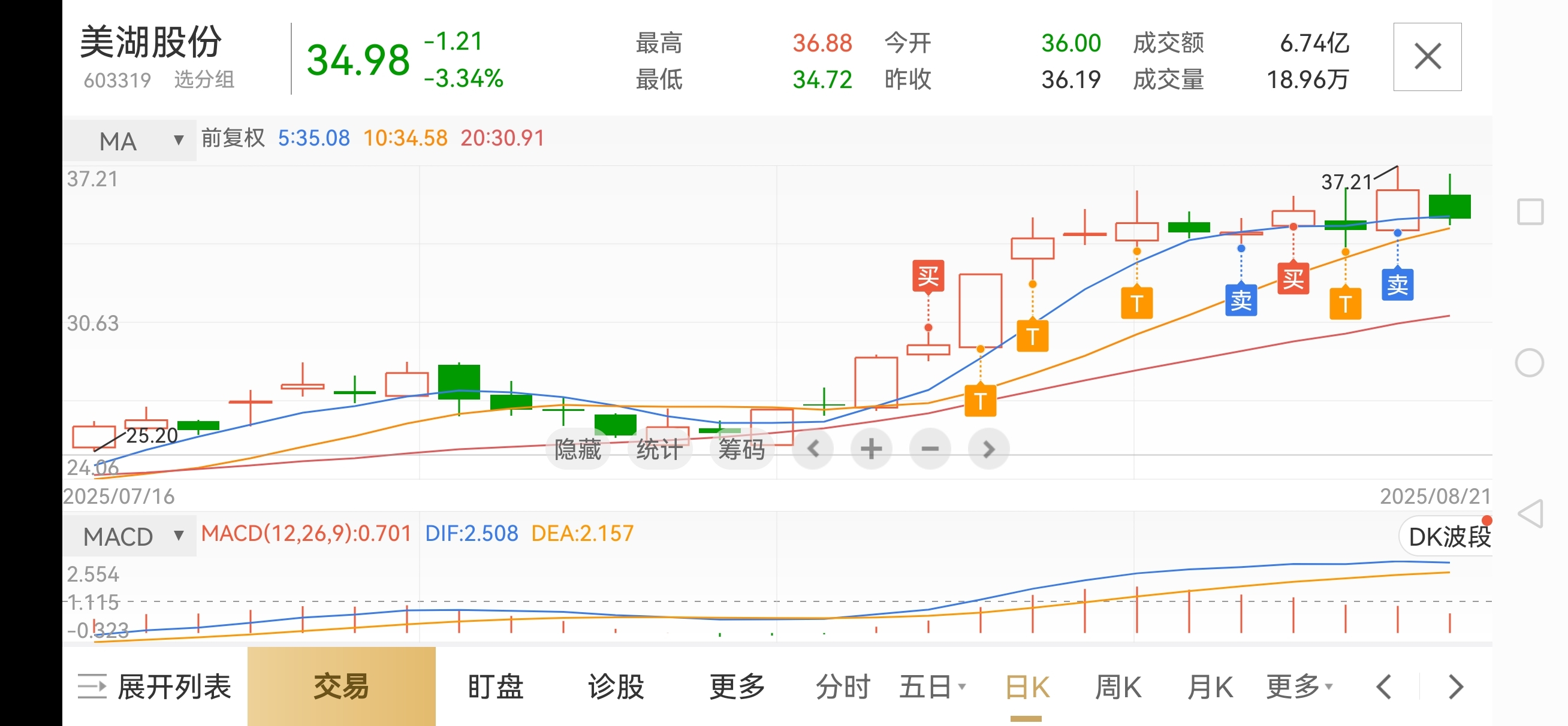The image size is (1568, 726).
Task: Zoom out the chart with the minus button
Action: [x=930, y=449]
